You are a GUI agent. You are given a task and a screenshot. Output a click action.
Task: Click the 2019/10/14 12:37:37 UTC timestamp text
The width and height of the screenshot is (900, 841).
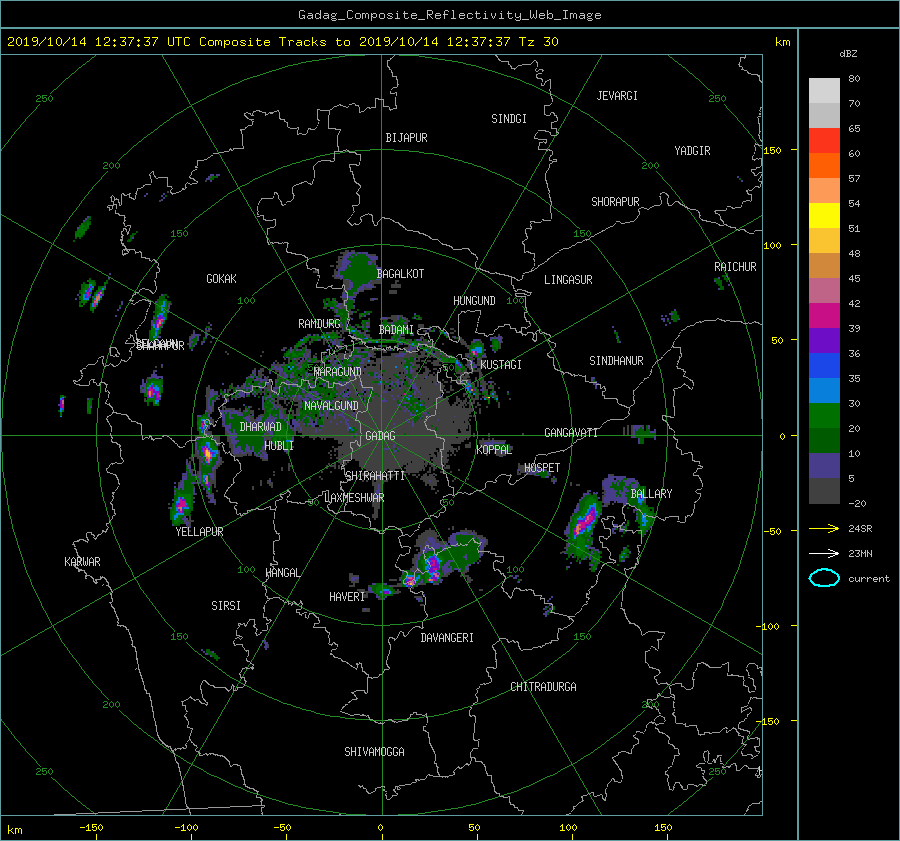pyautogui.click(x=99, y=42)
